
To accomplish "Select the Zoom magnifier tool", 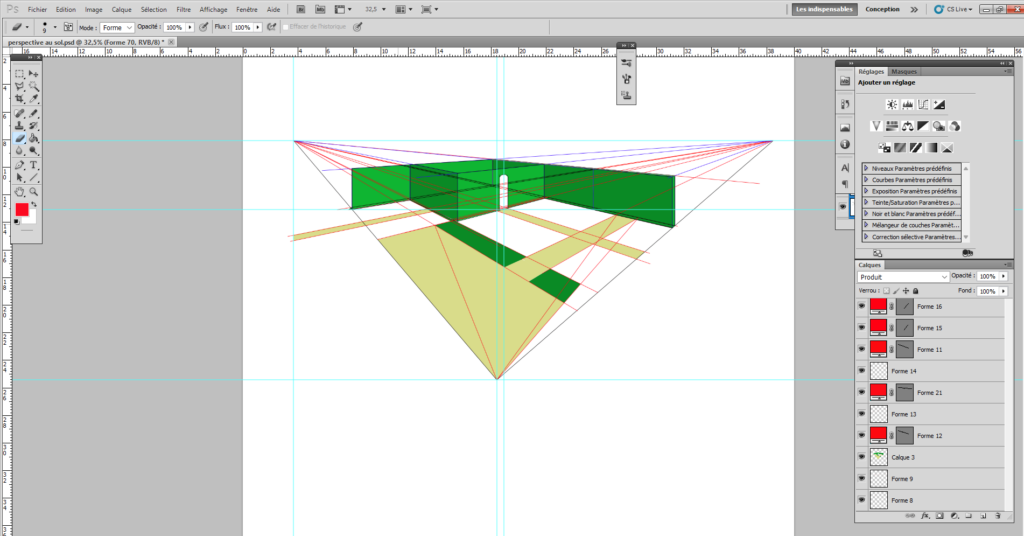I will coord(33,192).
